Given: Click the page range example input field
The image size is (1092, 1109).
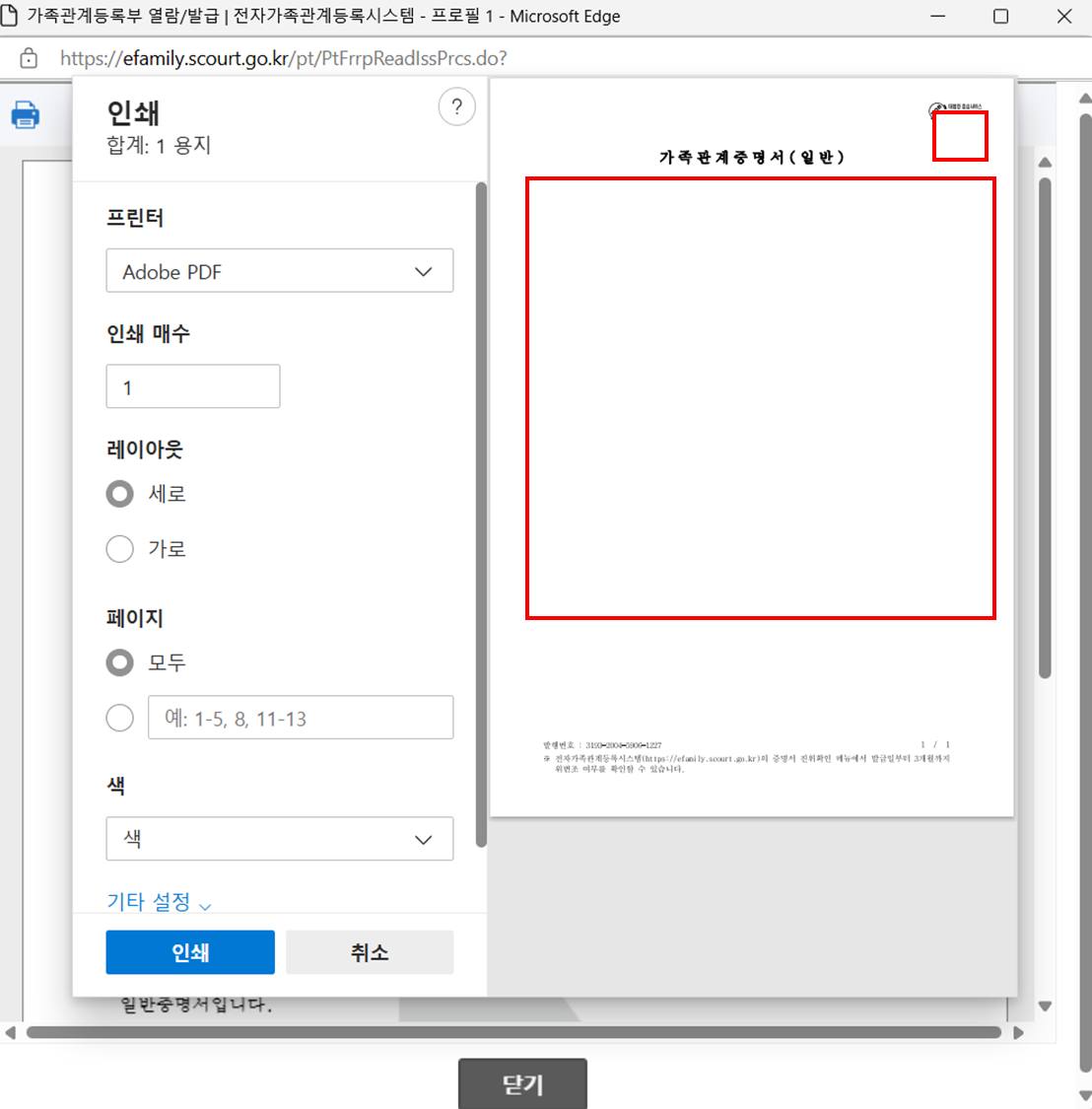Looking at the screenshot, I should [x=301, y=718].
